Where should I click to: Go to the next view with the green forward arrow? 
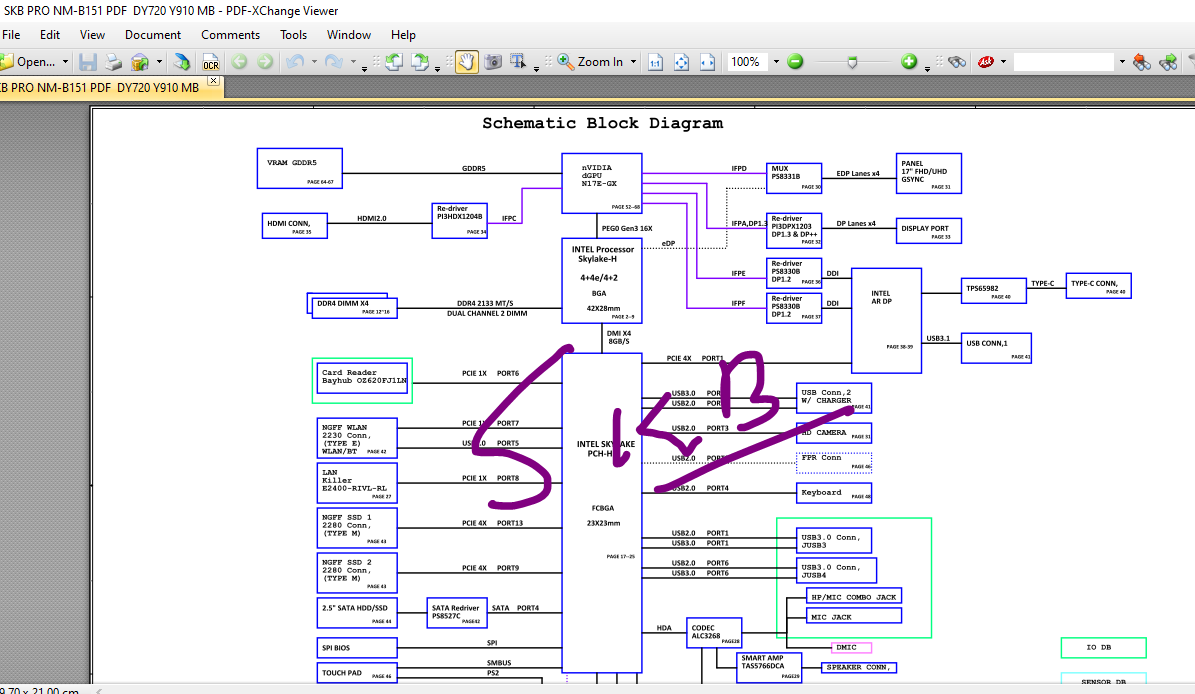(x=264, y=62)
